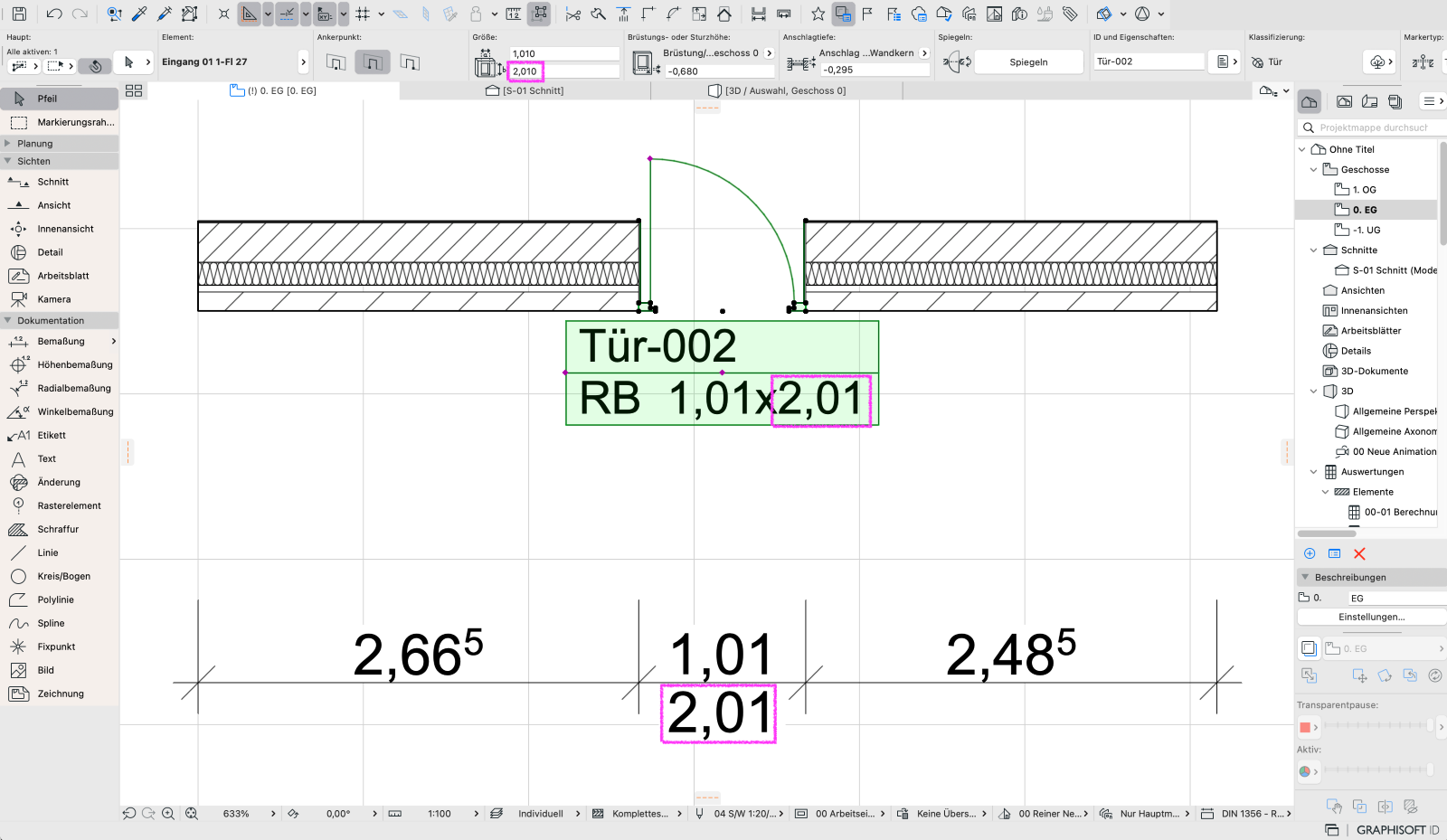Select the Kreis/Bogen tool
Screen dimensions: 1447x840
point(60,576)
